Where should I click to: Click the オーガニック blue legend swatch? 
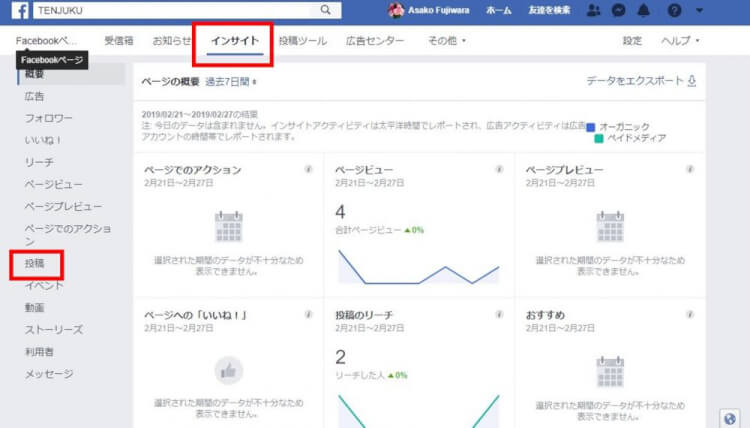(x=591, y=127)
